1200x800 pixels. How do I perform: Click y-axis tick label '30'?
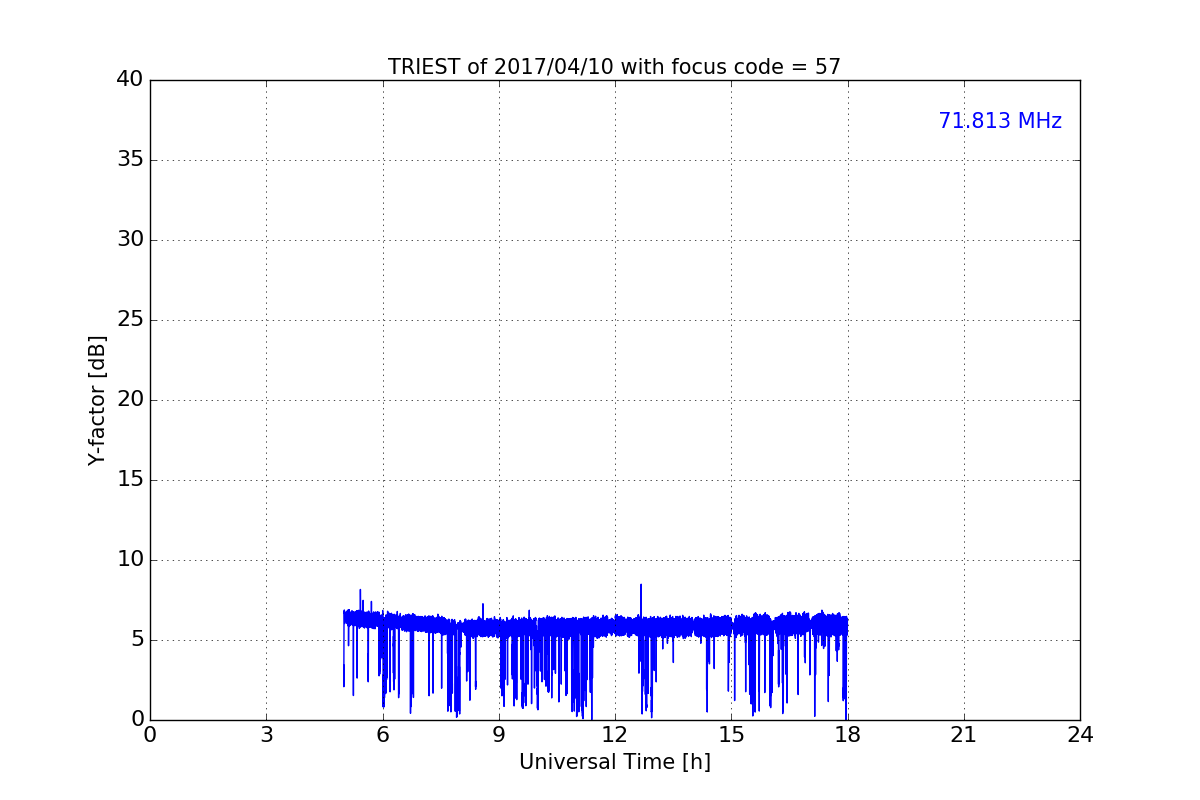click(130, 240)
